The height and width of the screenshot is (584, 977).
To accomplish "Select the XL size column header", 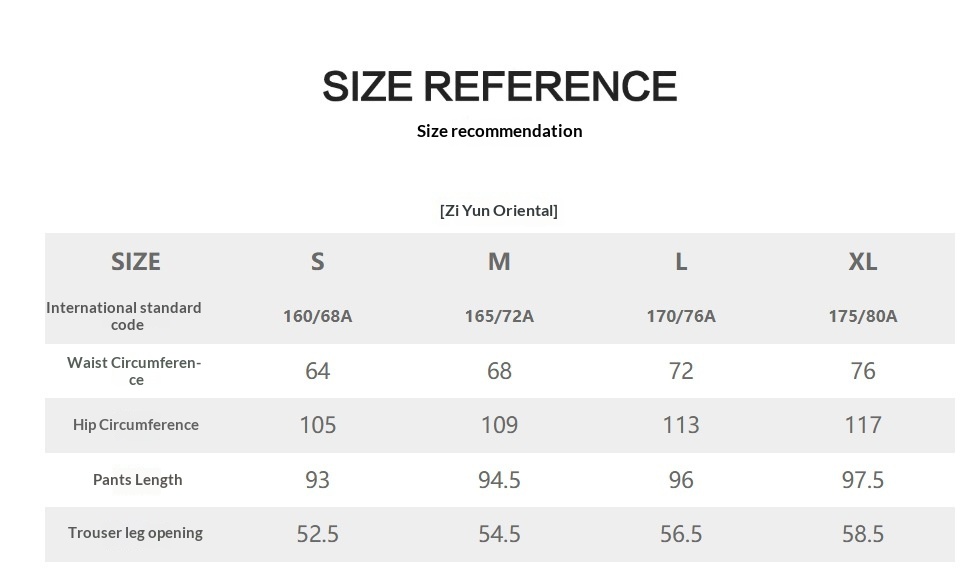I will point(863,261).
